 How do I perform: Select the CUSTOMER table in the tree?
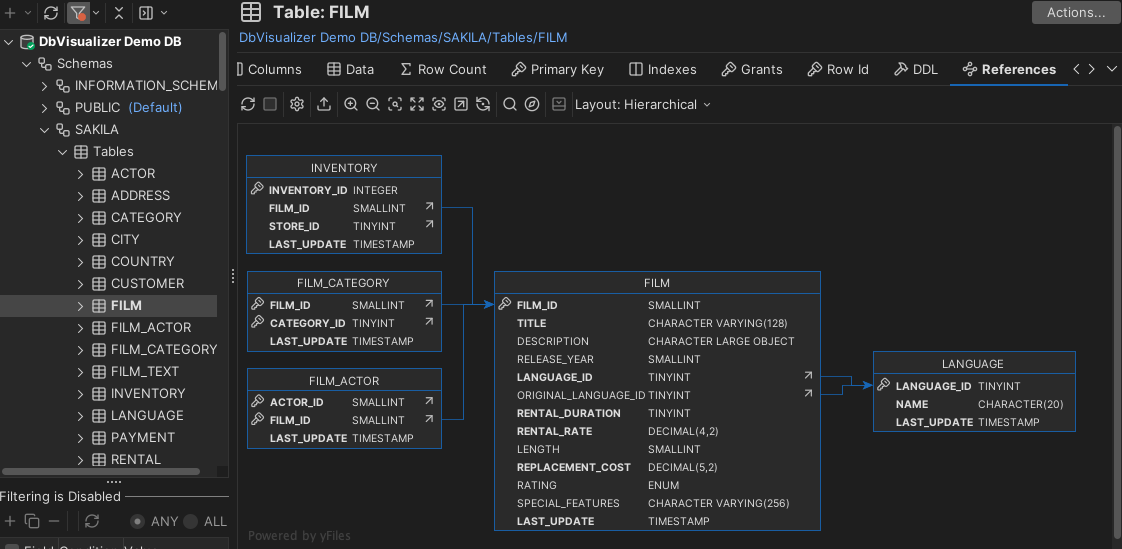[x=147, y=284]
